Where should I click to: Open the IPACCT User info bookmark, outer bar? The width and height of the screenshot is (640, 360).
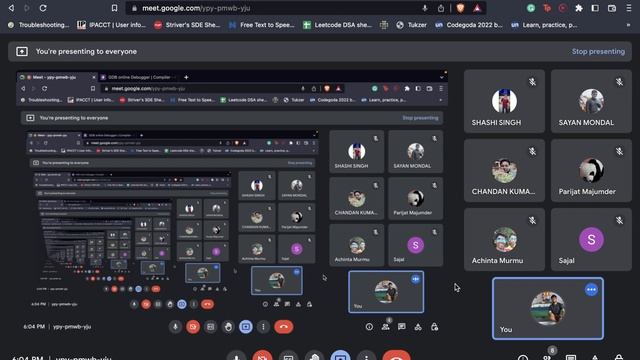coord(111,25)
